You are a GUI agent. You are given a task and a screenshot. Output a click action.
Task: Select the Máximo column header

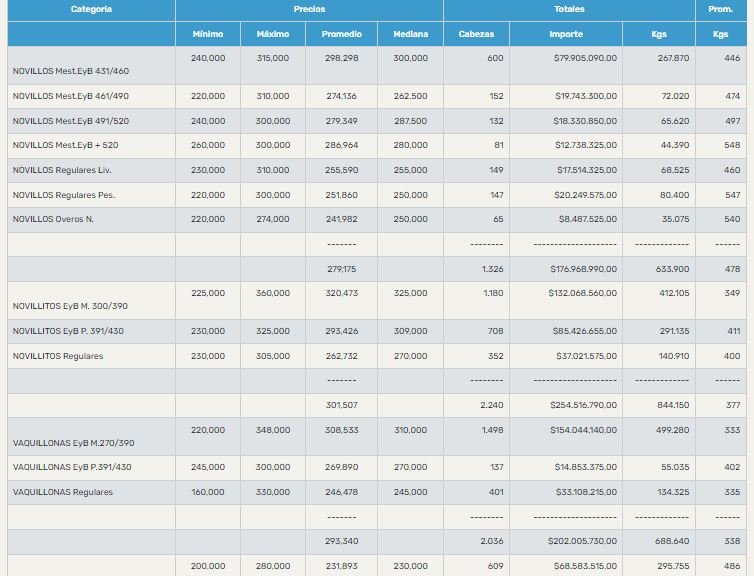[273, 34]
